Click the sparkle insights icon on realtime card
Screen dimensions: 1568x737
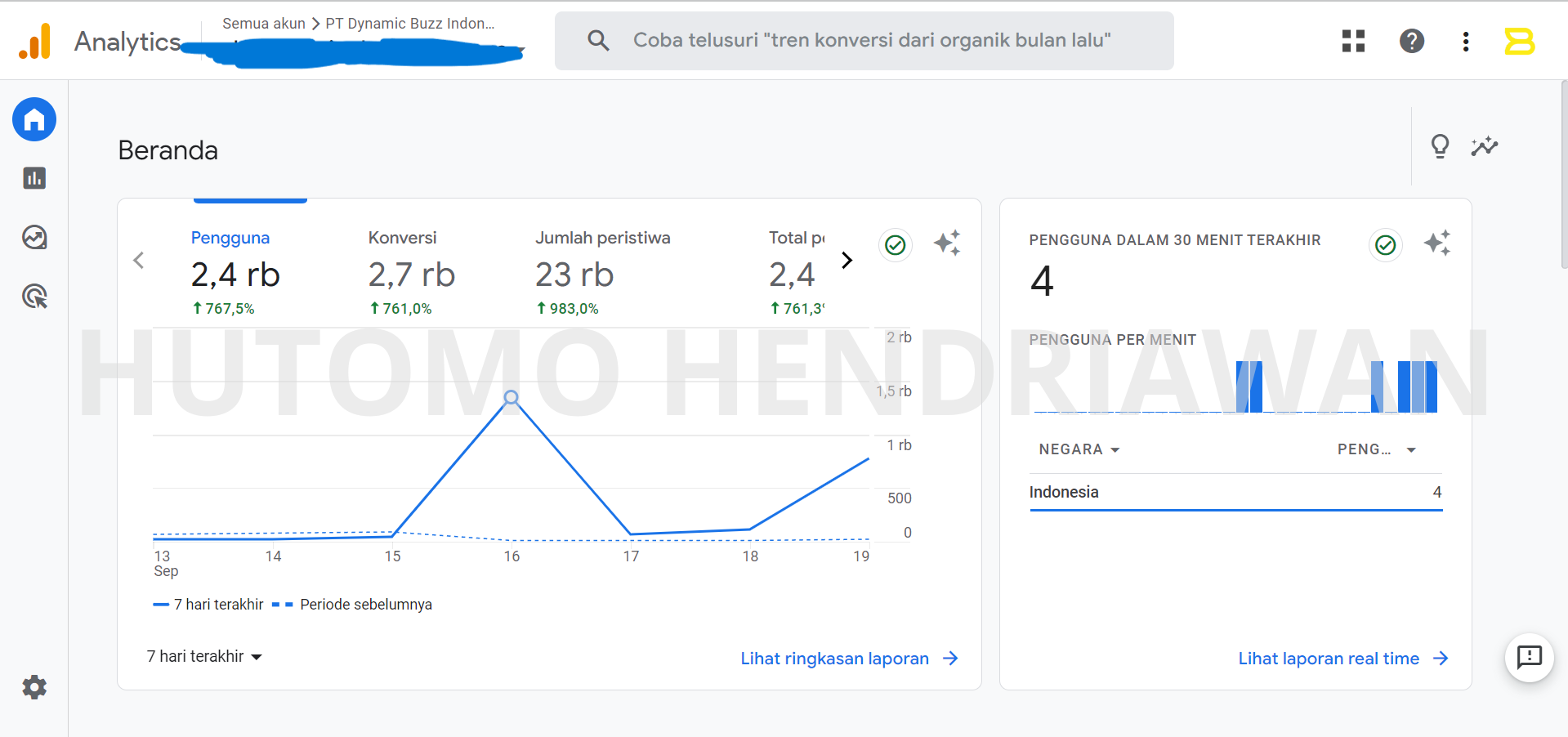tap(1438, 243)
